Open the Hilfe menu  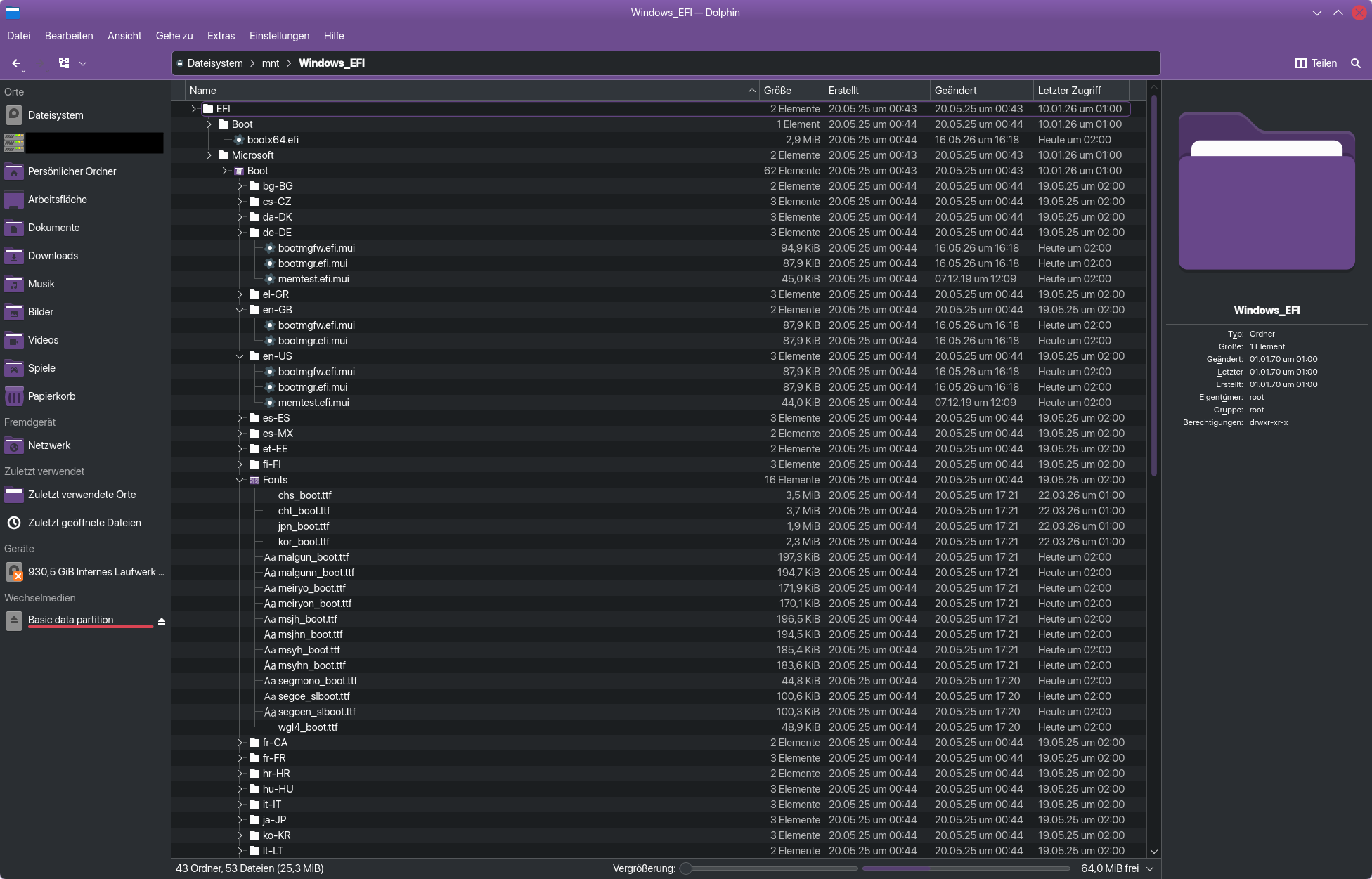334,36
